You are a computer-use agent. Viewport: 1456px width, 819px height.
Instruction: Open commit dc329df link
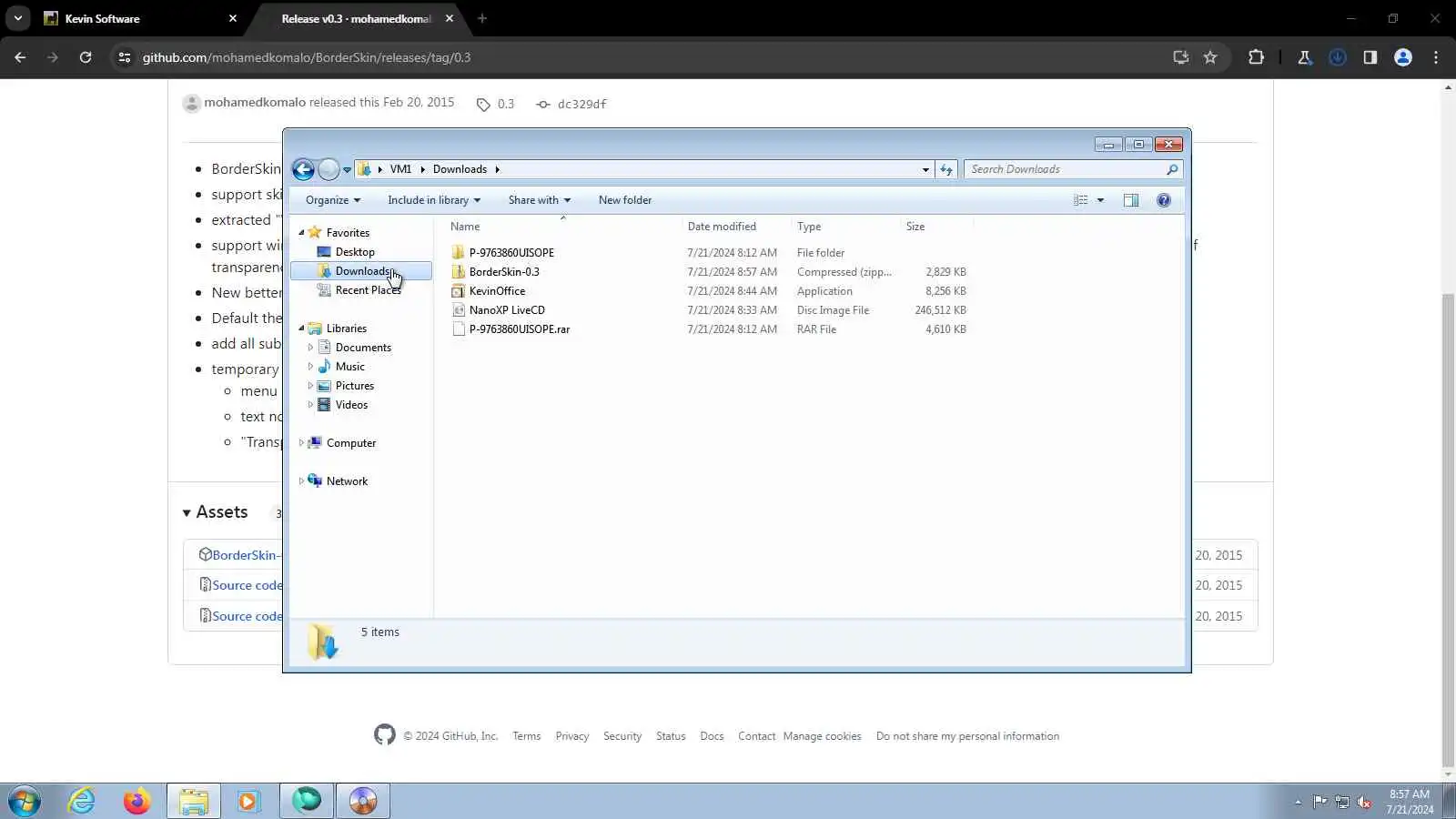[x=581, y=104]
